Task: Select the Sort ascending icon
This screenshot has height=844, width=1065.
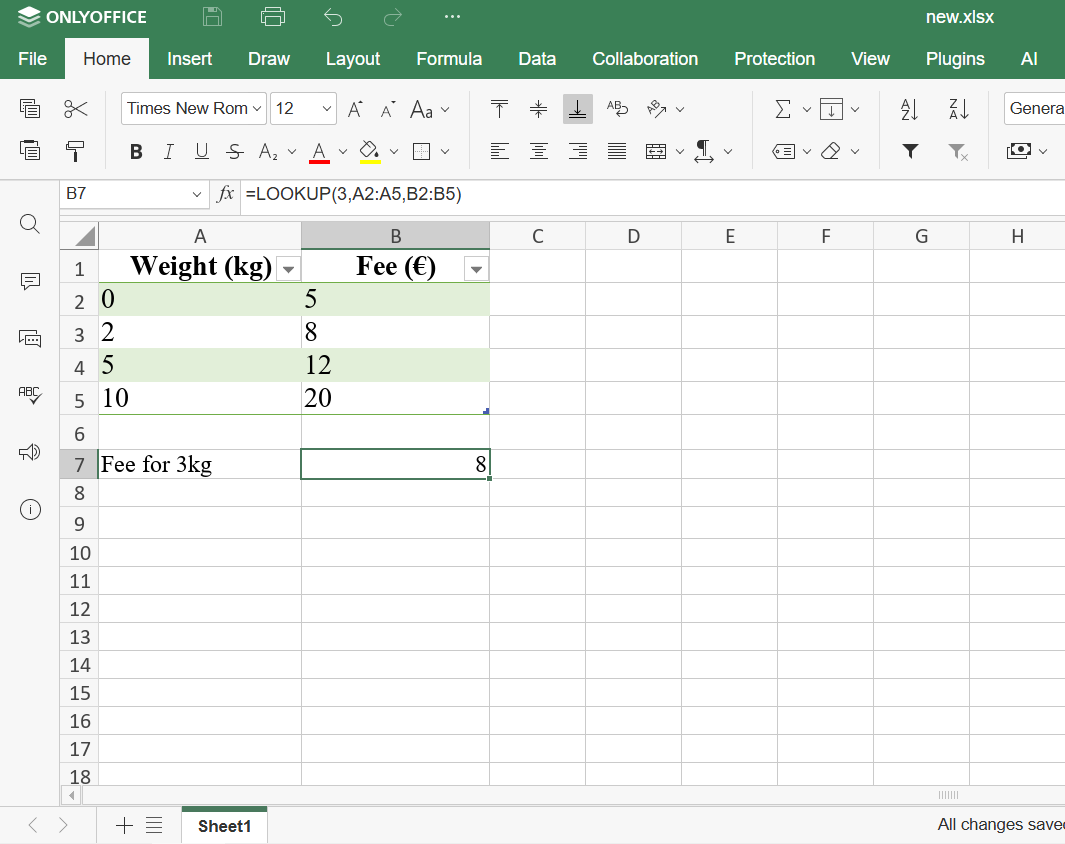Action: pos(909,108)
